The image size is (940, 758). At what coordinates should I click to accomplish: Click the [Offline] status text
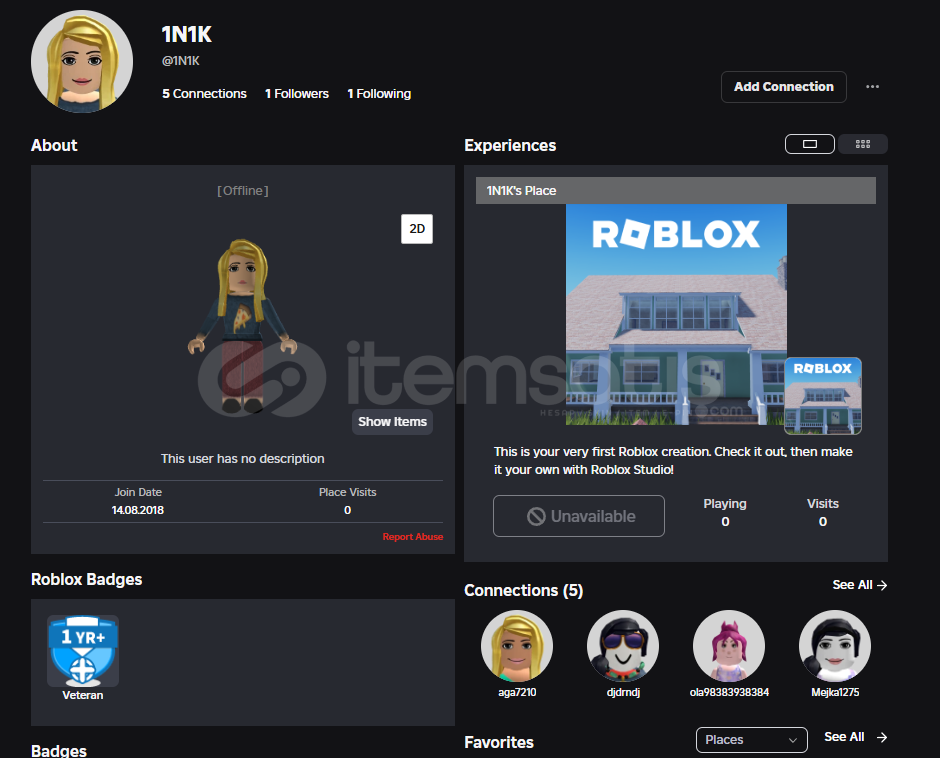tap(242, 191)
